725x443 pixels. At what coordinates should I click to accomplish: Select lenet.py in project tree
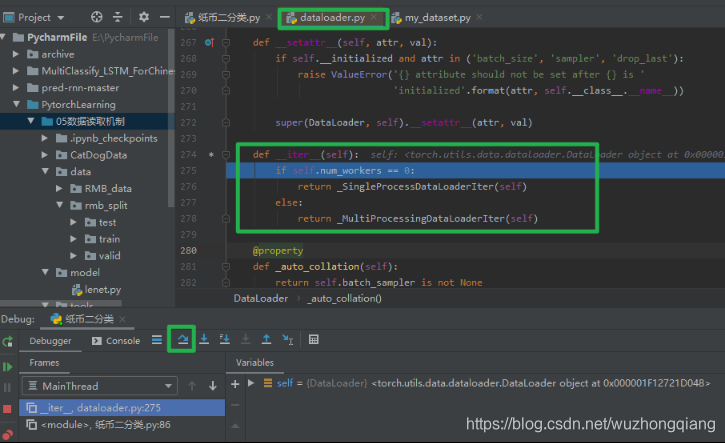tap(96, 290)
